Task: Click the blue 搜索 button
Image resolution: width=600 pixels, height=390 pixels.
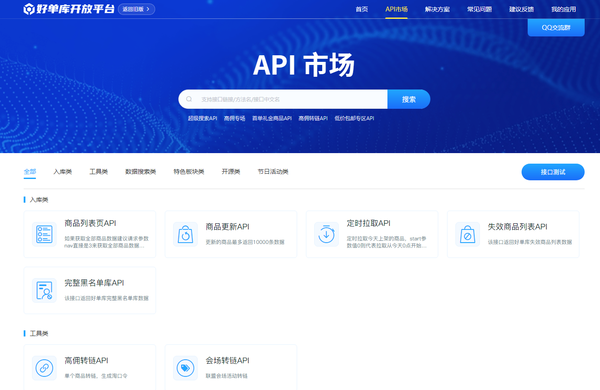Action: 409,100
